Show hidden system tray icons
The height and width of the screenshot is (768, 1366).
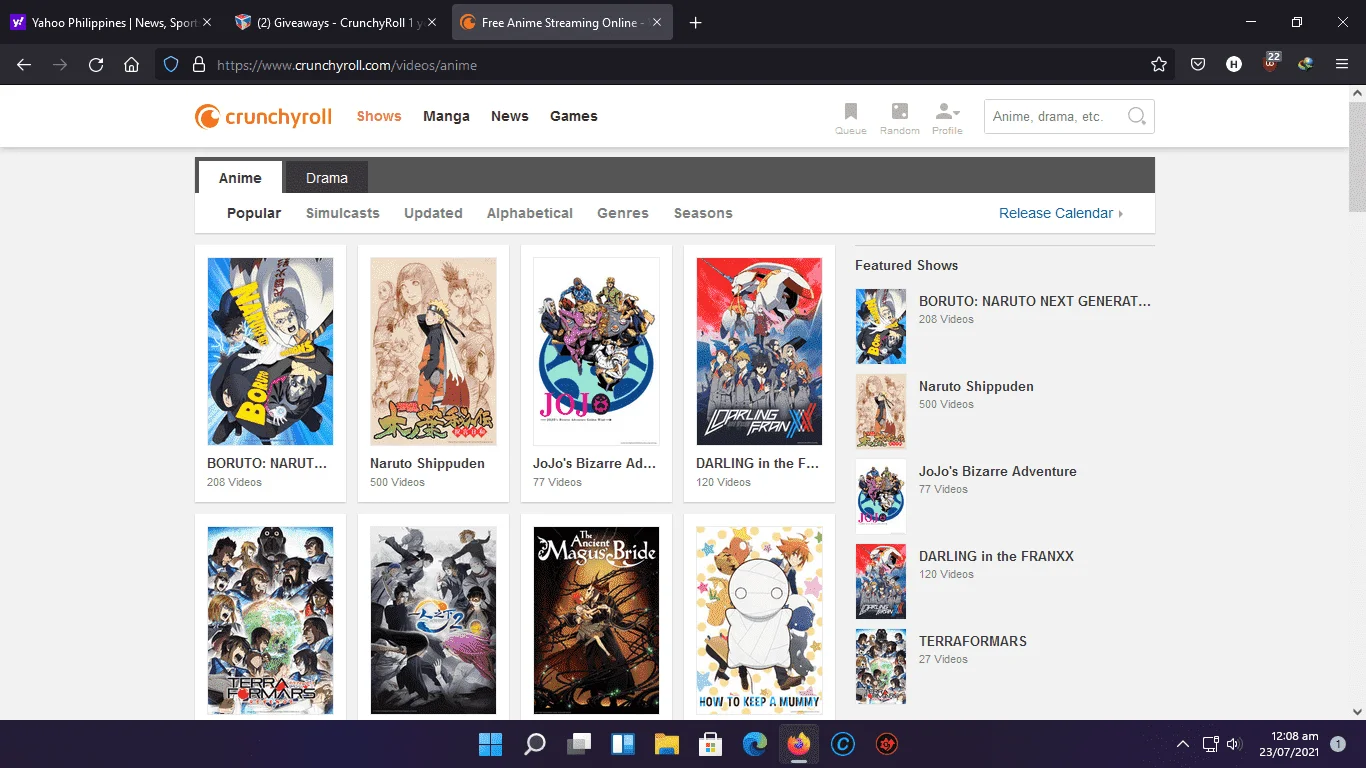pyautogui.click(x=1183, y=744)
